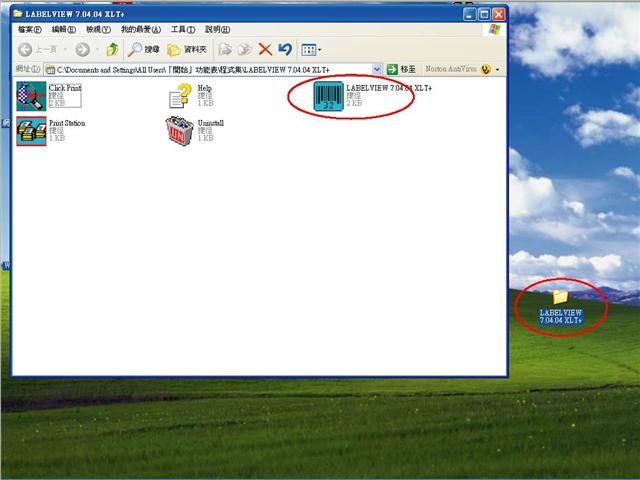The width and height of the screenshot is (640, 480).
Task: Expand the Back button history arrow
Action: coord(65,50)
